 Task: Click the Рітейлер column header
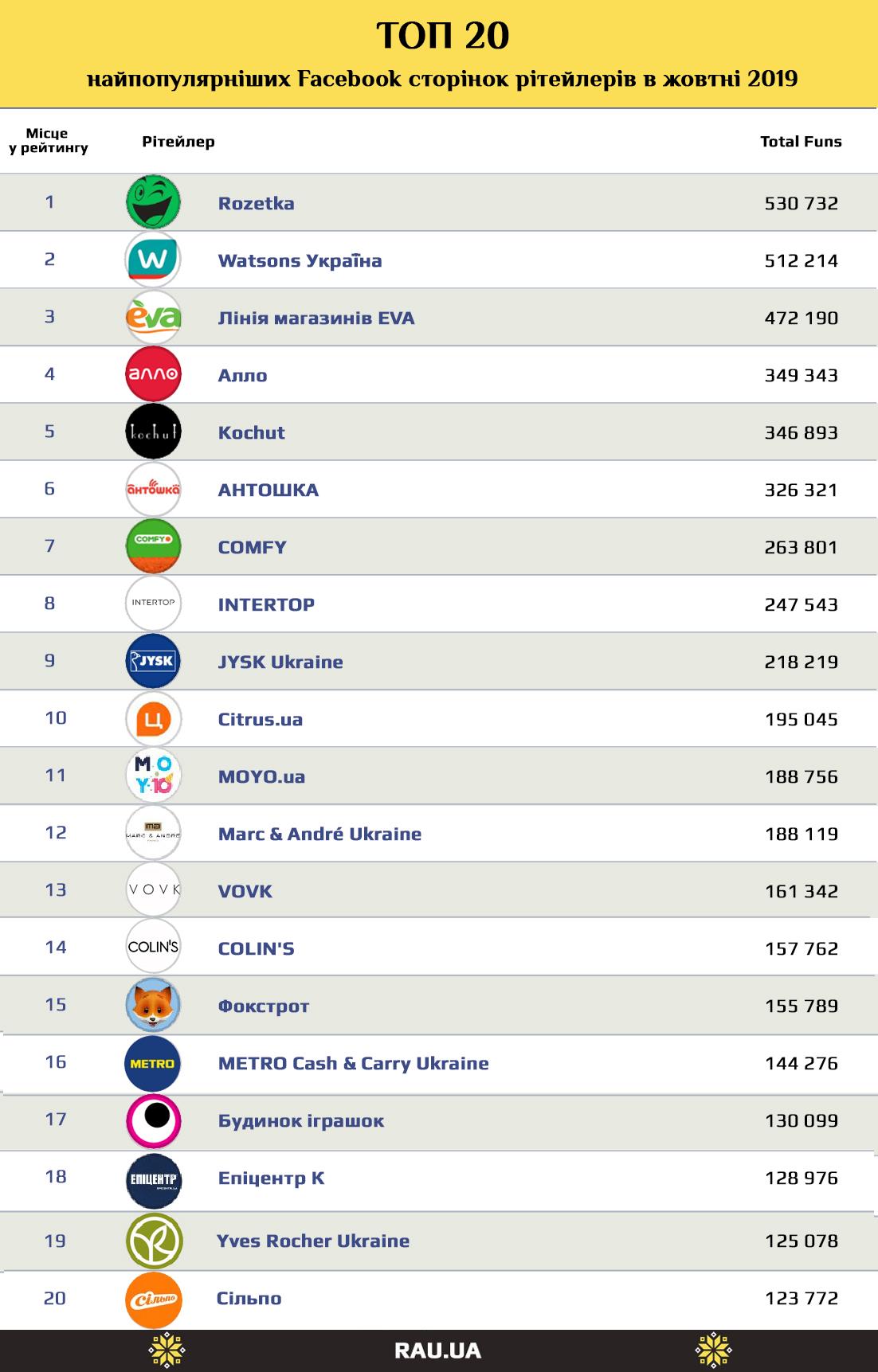pyautogui.click(x=178, y=142)
